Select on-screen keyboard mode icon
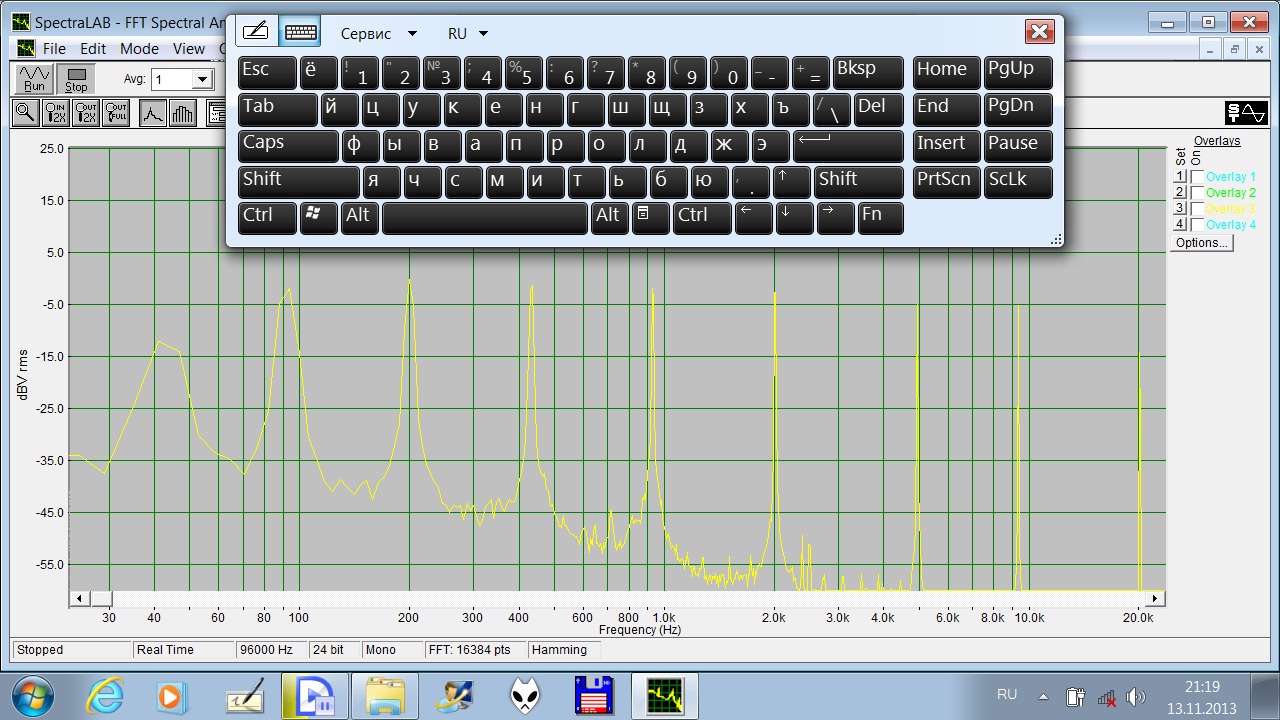The height and width of the screenshot is (720, 1280). click(300, 32)
